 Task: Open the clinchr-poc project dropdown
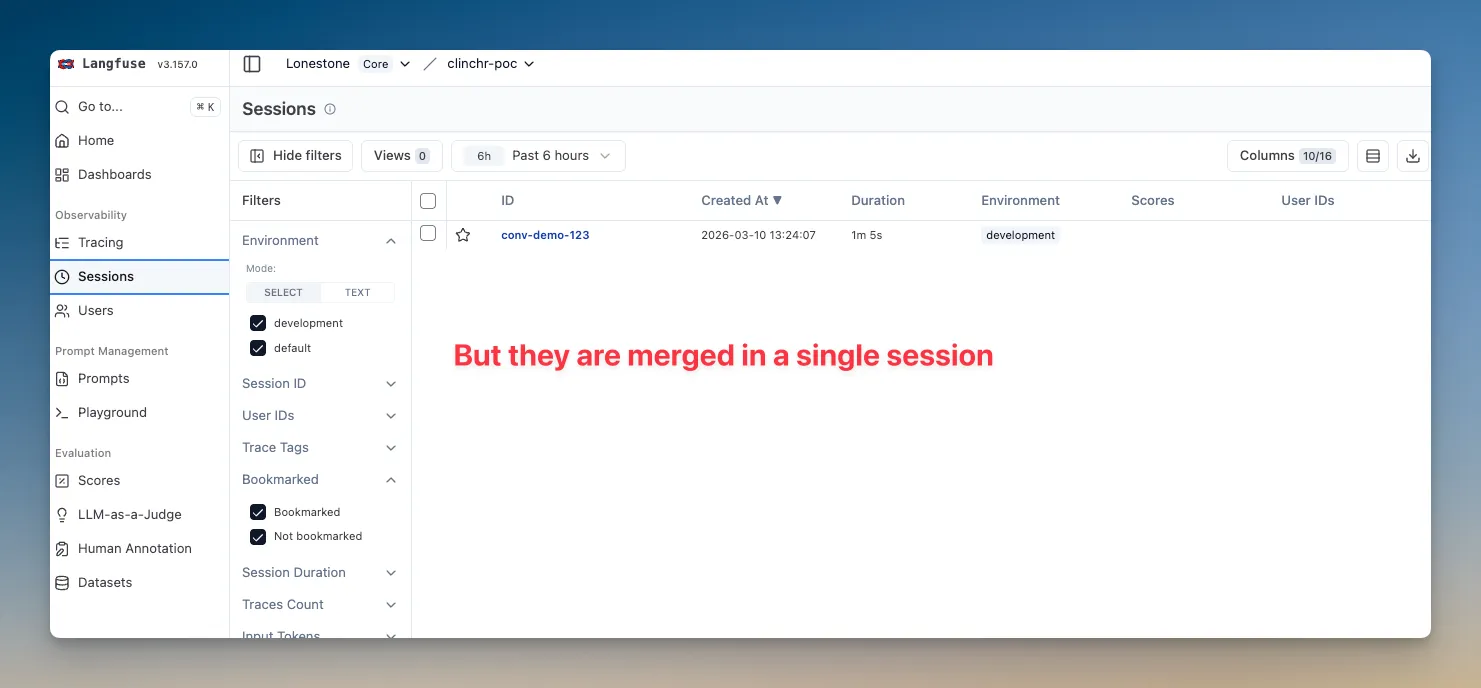pos(490,64)
